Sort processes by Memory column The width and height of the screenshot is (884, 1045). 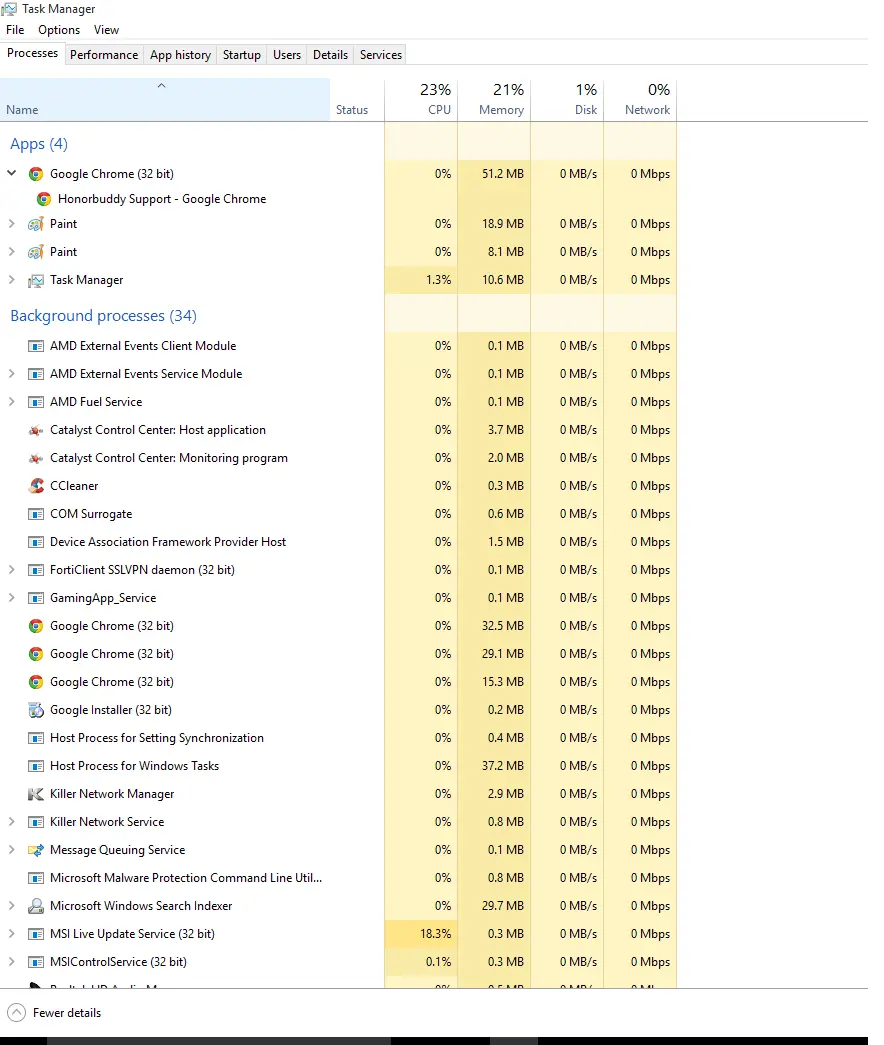pos(494,100)
